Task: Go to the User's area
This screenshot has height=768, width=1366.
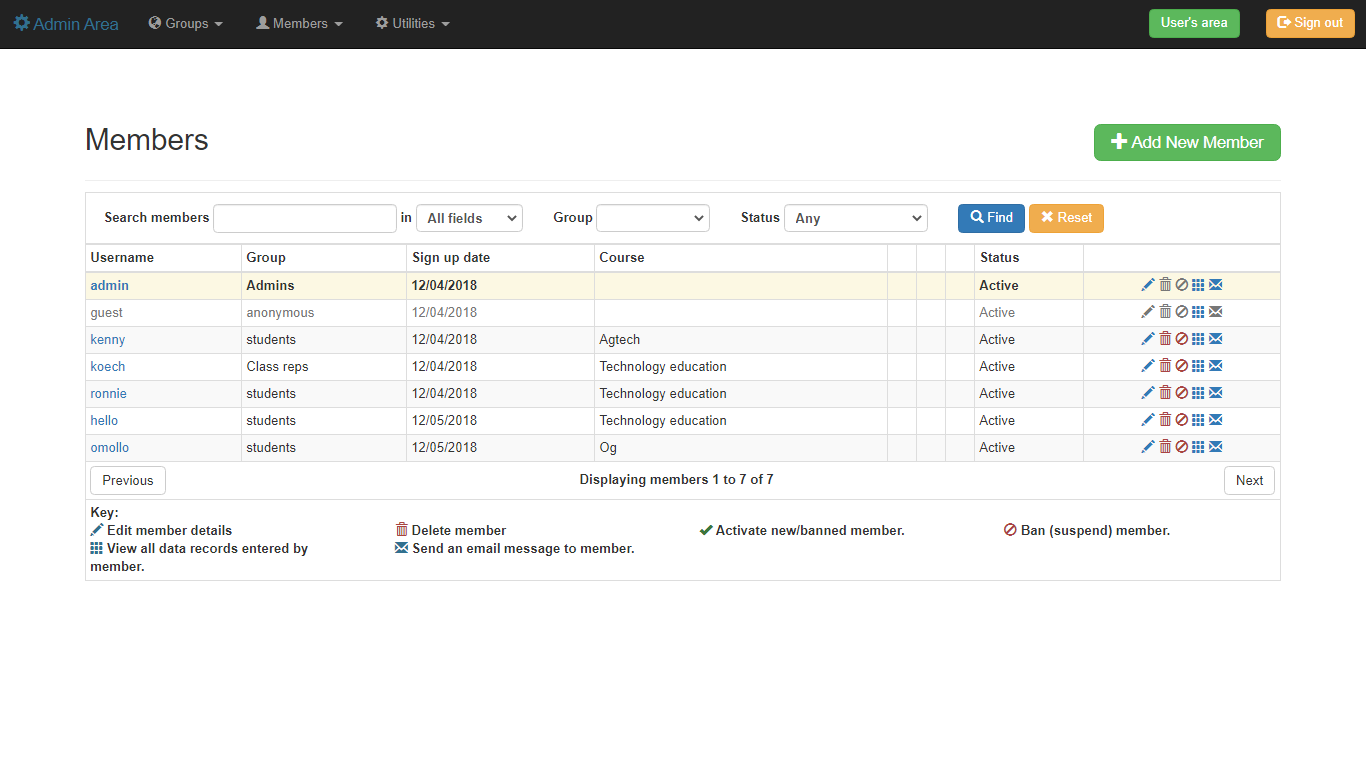Action: (1194, 22)
